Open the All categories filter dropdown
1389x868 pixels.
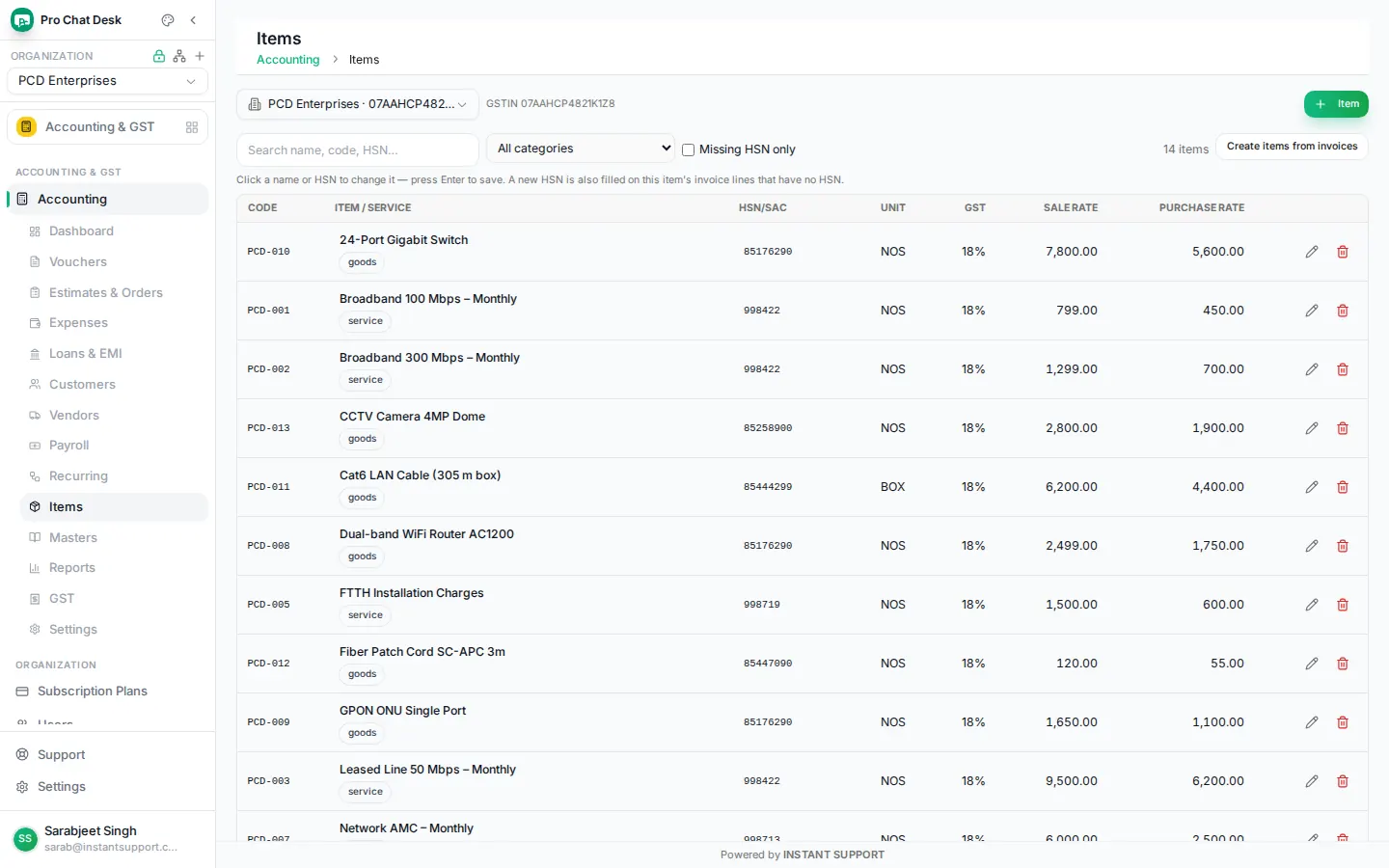[581, 149]
